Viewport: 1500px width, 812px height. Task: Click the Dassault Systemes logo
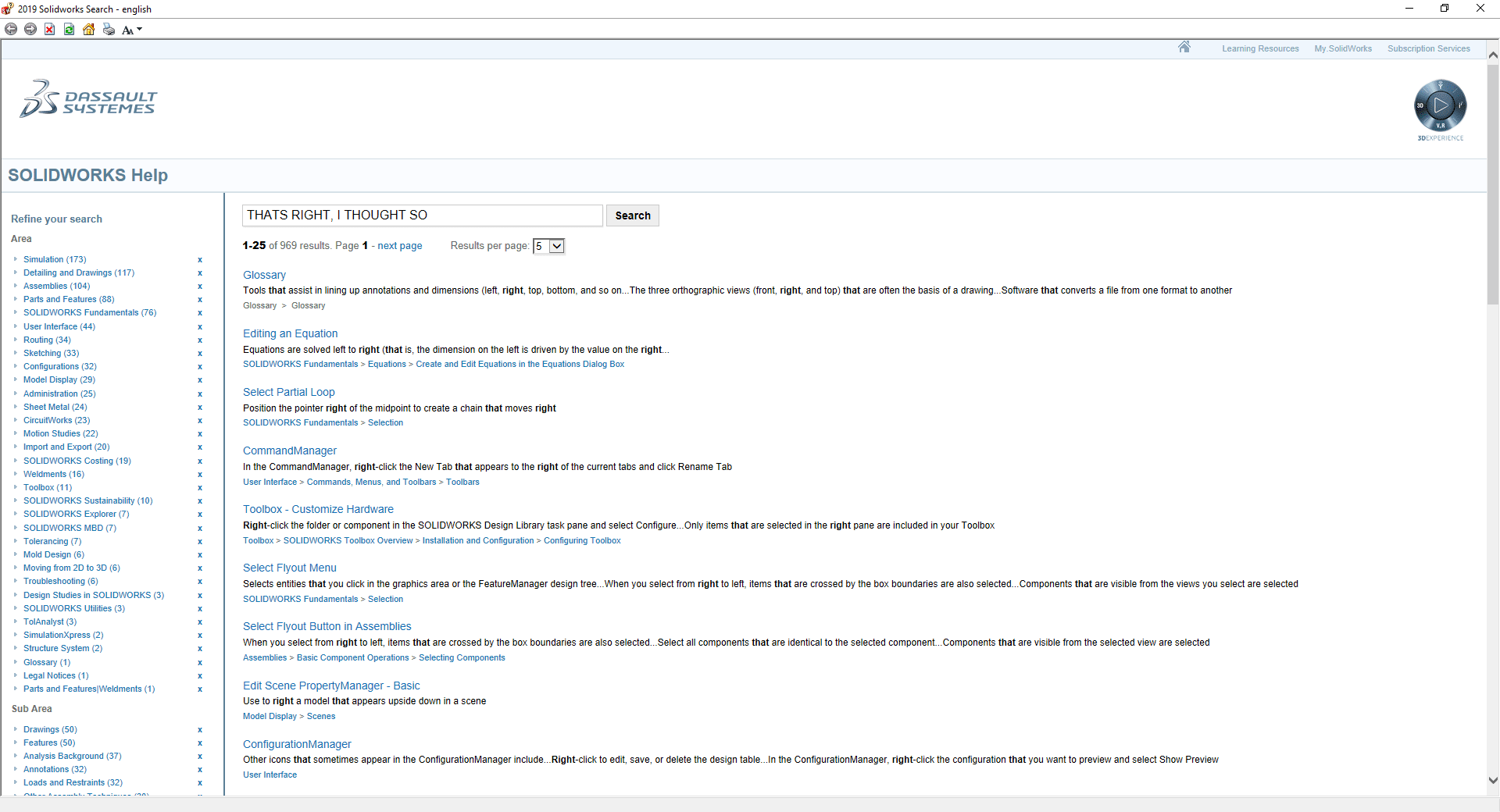pyautogui.click(x=88, y=99)
